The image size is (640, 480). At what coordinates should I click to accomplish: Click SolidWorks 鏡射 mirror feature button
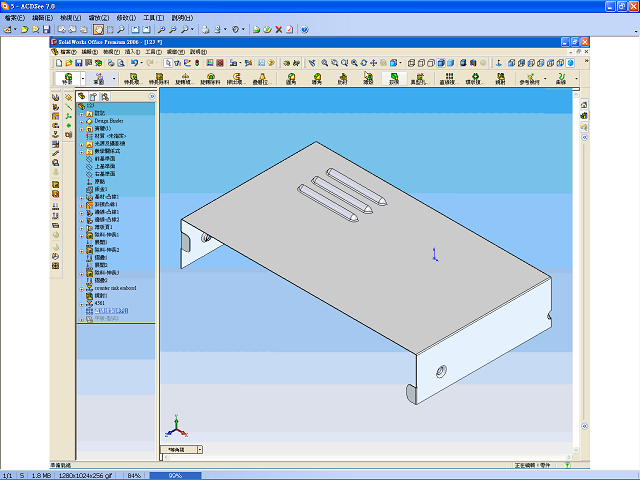500,78
